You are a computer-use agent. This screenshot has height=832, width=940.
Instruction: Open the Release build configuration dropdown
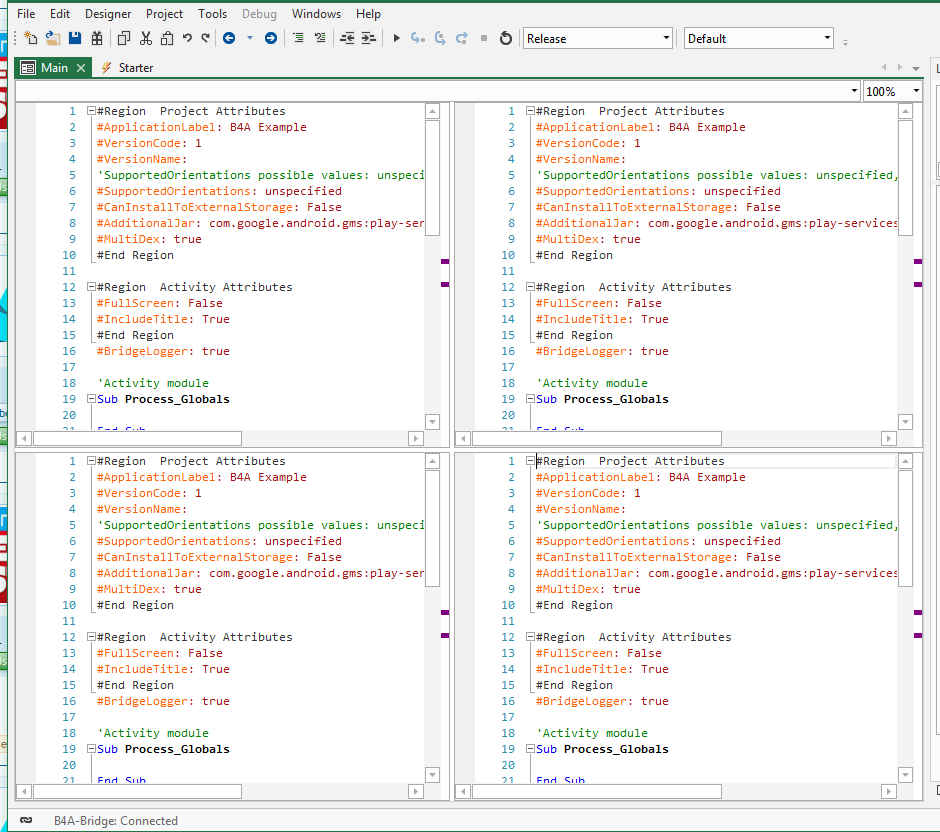point(598,38)
